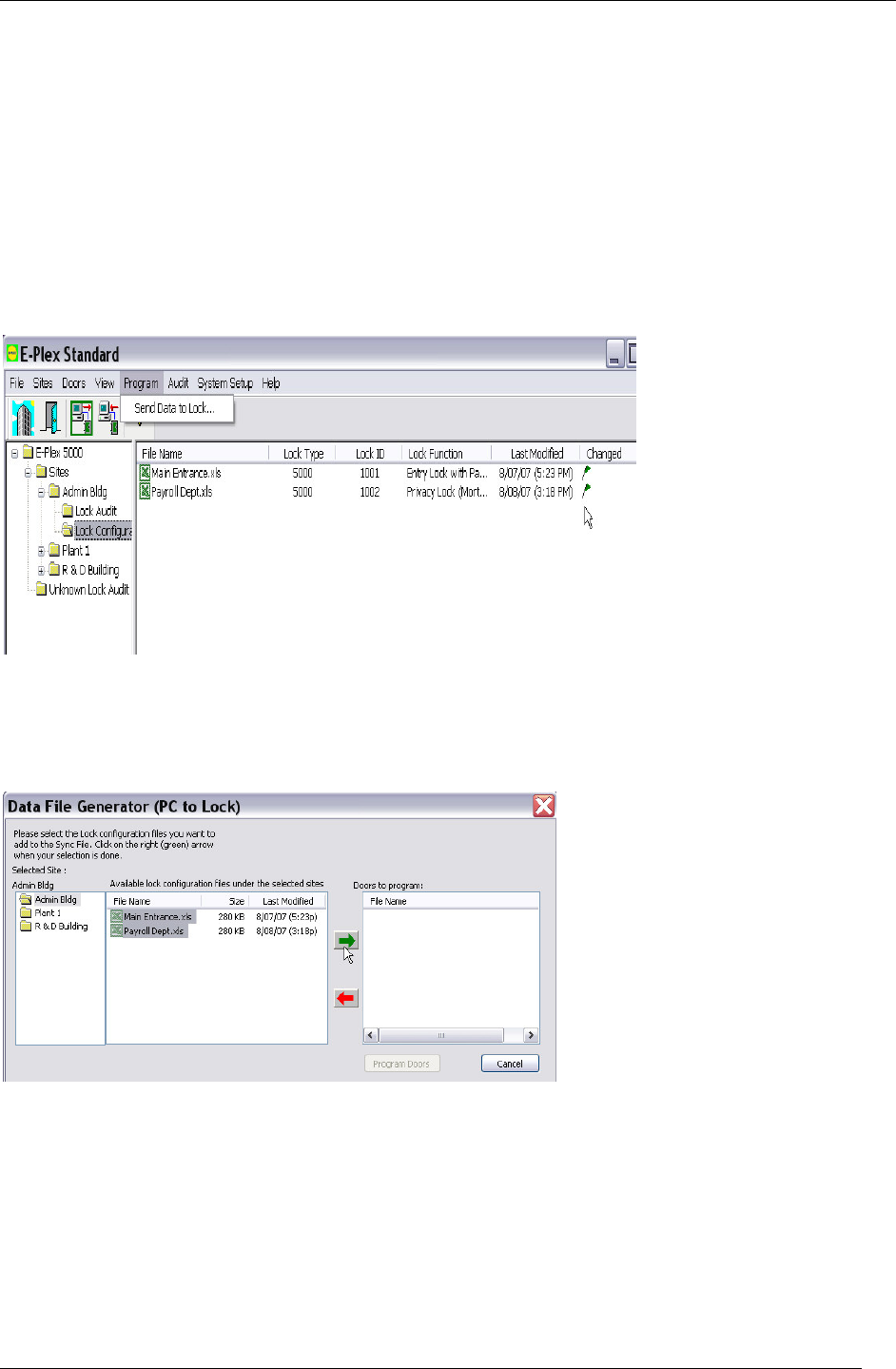The image size is (896, 1369).
Task: Click the horizontal scrollbar thumb in dialog
Action: point(440,1035)
